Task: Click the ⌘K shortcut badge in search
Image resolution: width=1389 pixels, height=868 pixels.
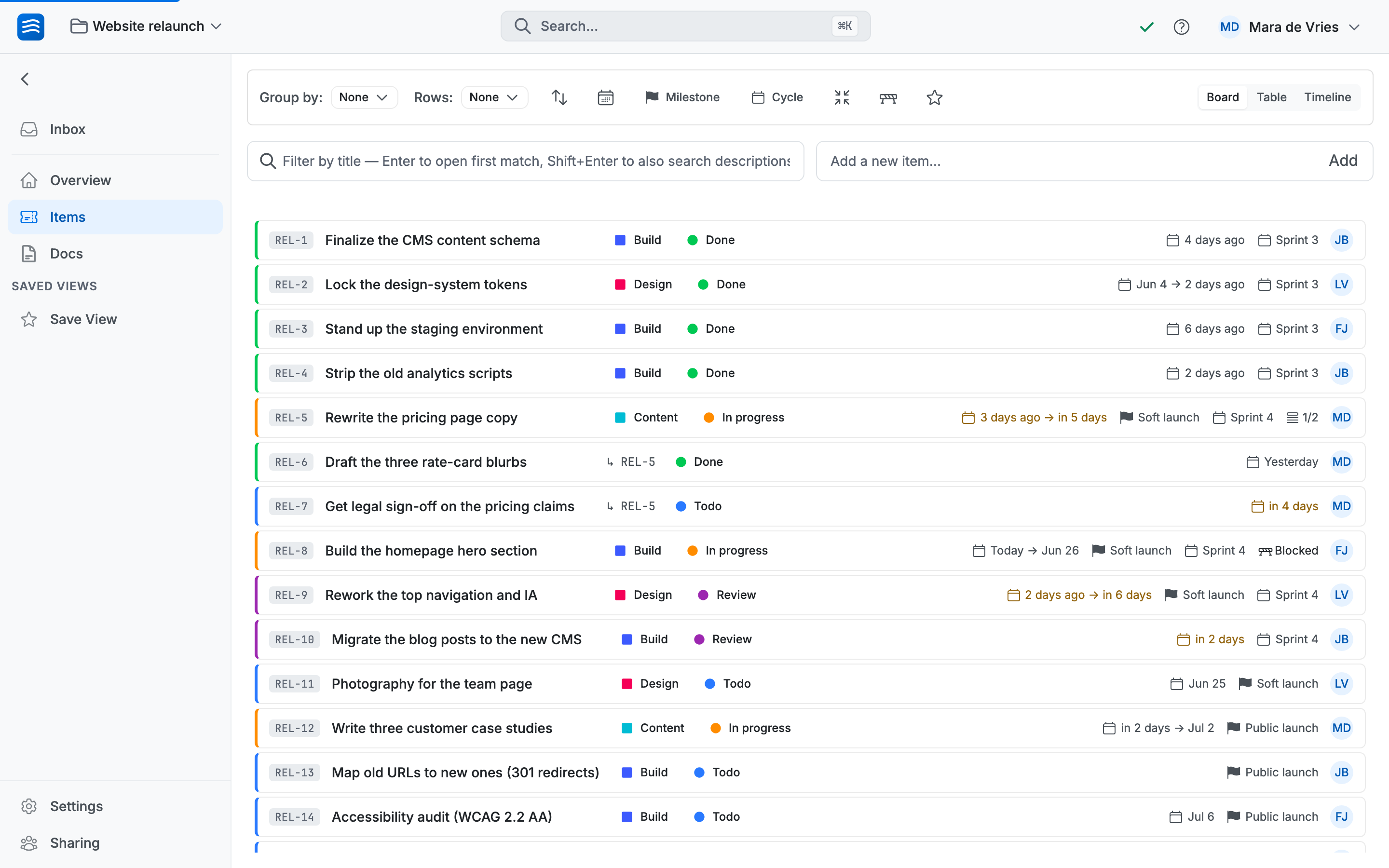Action: click(844, 26)
